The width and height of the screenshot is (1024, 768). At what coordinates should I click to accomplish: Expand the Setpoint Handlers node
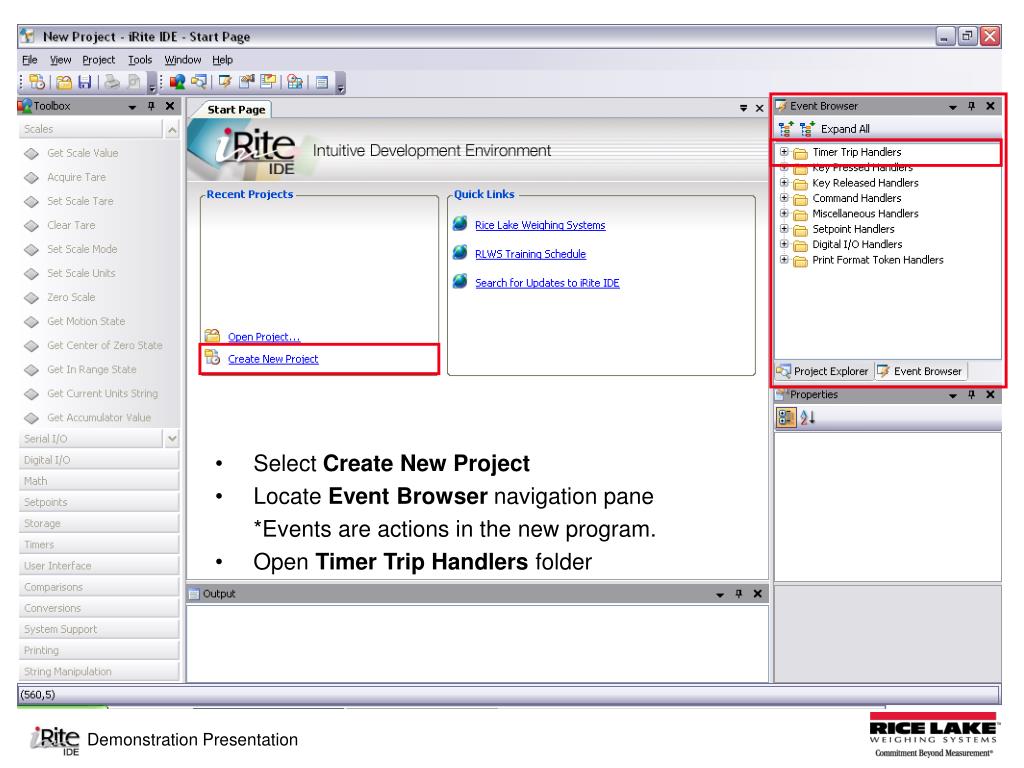point(784,229)
